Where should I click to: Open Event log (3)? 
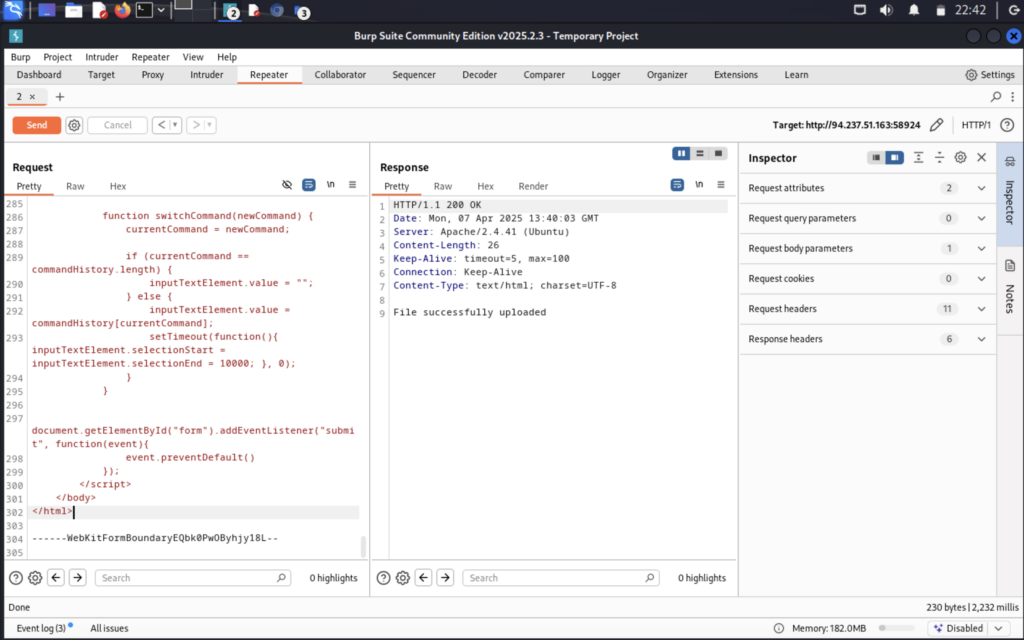(43, 628)
